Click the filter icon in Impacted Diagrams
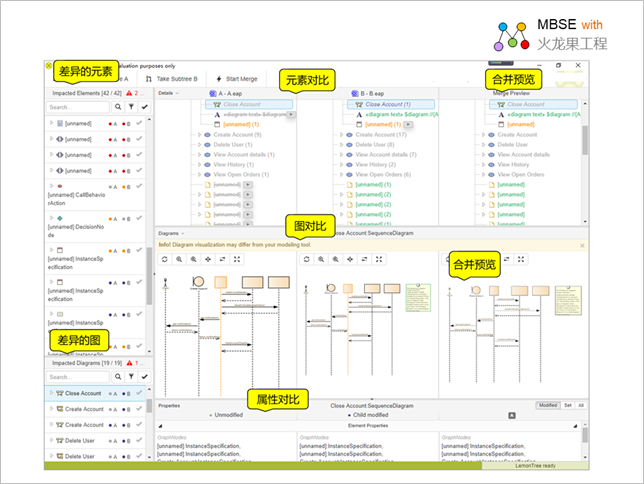Screen dimensions: 644x484 pyautogui.click(x=131, y=377)
